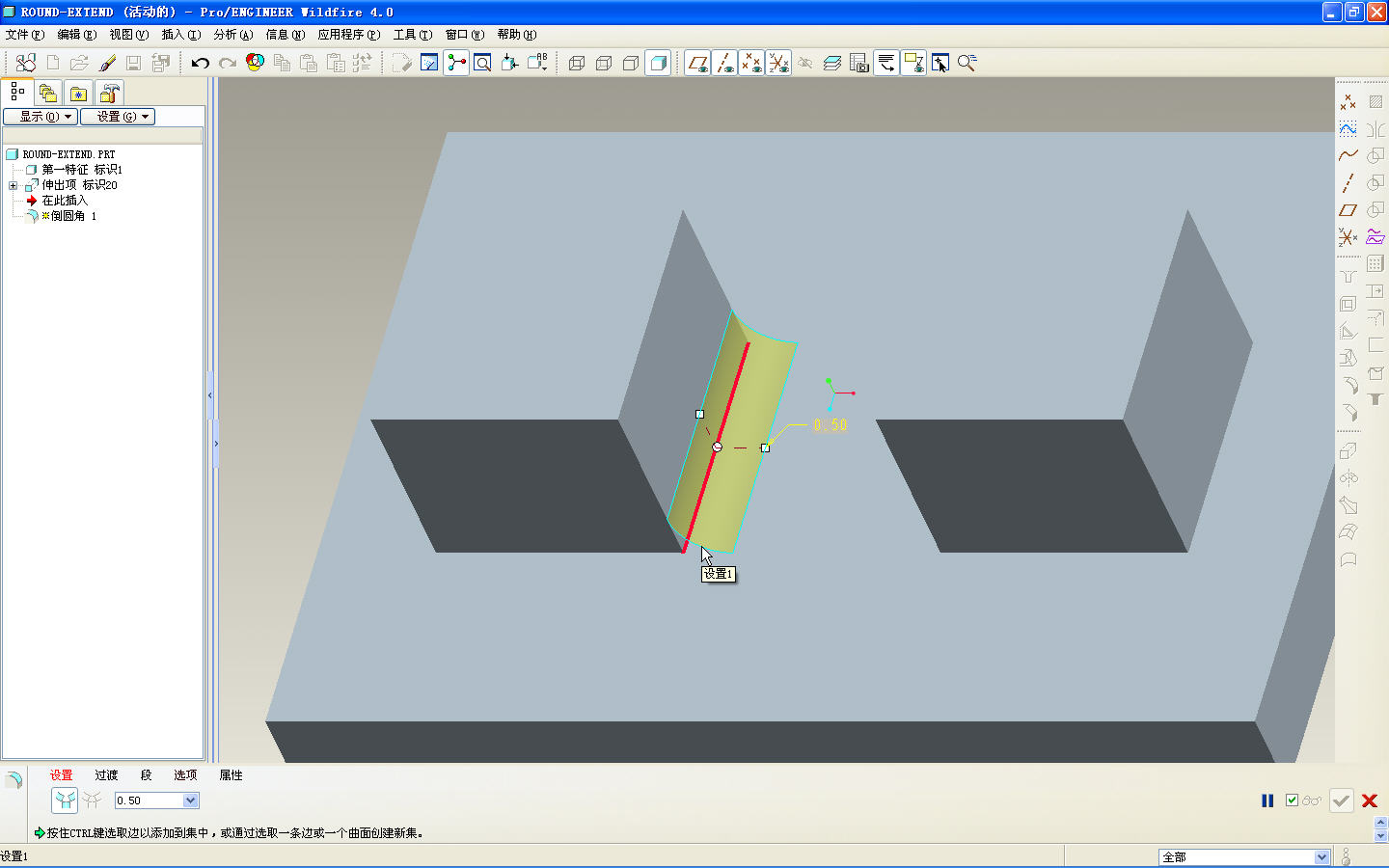Click the radius value input field
This screenshot has width=1389, height=868.
tap(150, 800)
